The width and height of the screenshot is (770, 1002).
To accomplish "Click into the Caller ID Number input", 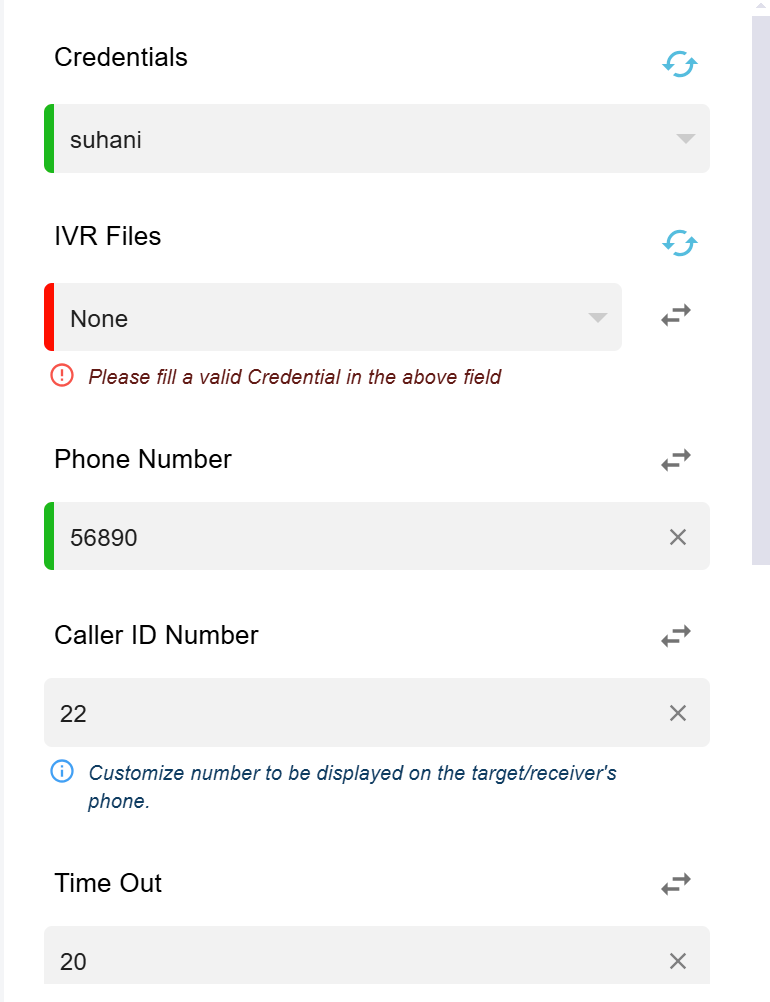I will coord(357,713).
